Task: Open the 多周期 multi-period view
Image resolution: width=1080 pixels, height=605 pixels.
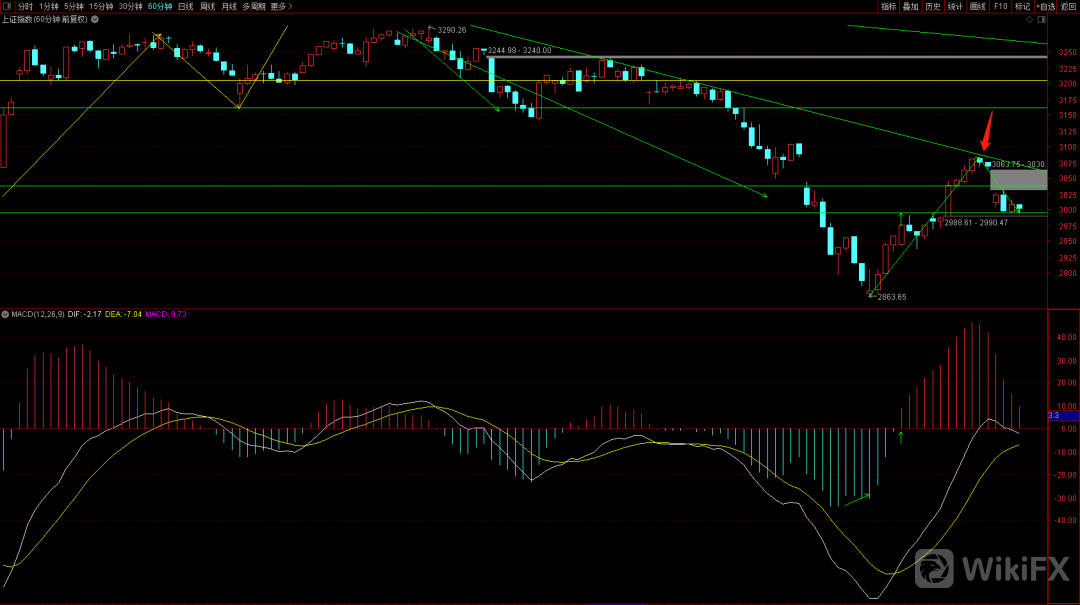Action: tap(253, 6)
